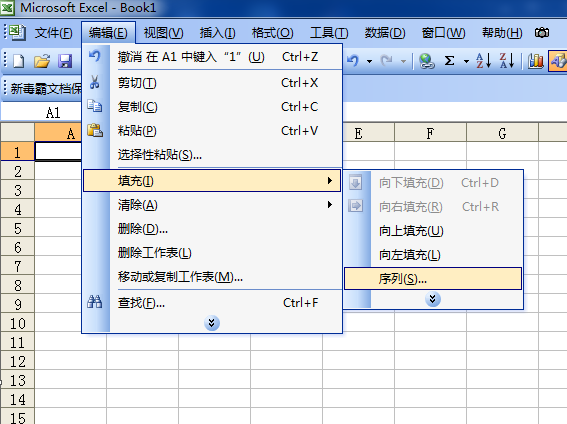567x424 pixels.
Task: Click the Drawing toolbar icon
Action: pyautogui.click(x=558, y=61)
